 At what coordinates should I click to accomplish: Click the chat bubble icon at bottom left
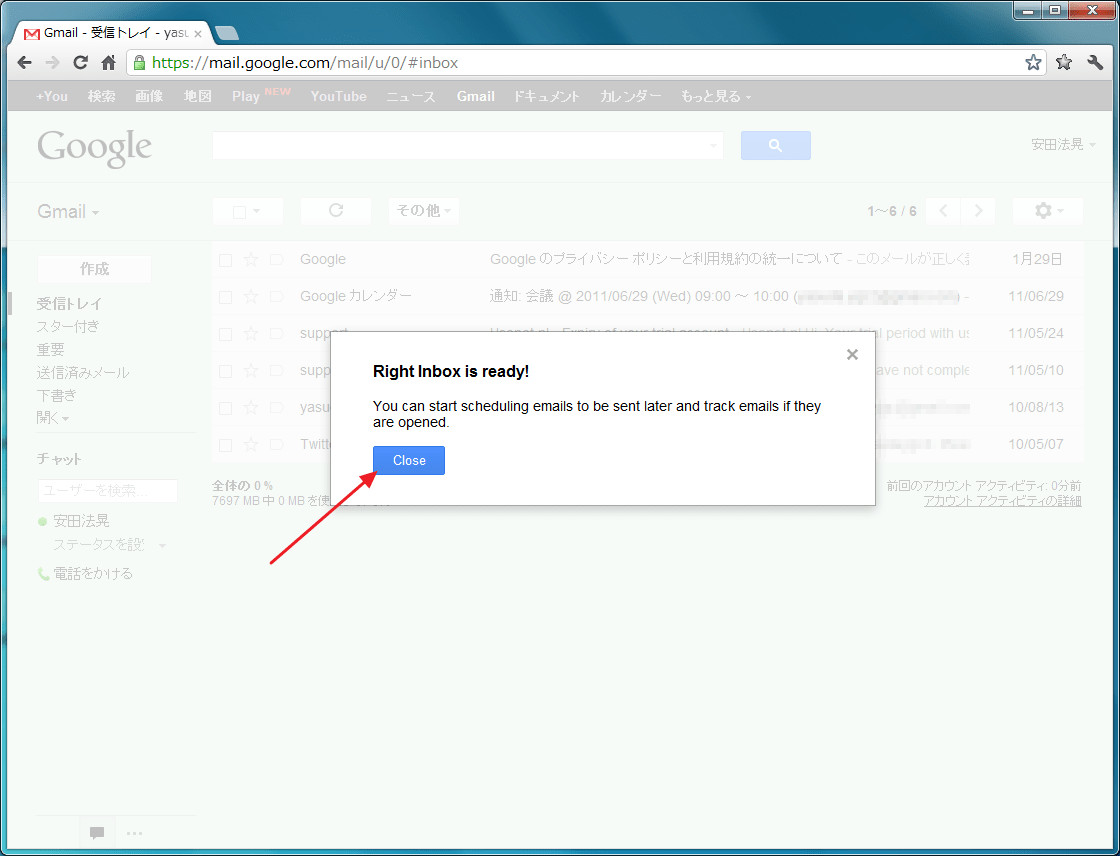click(x=97, y=832)
